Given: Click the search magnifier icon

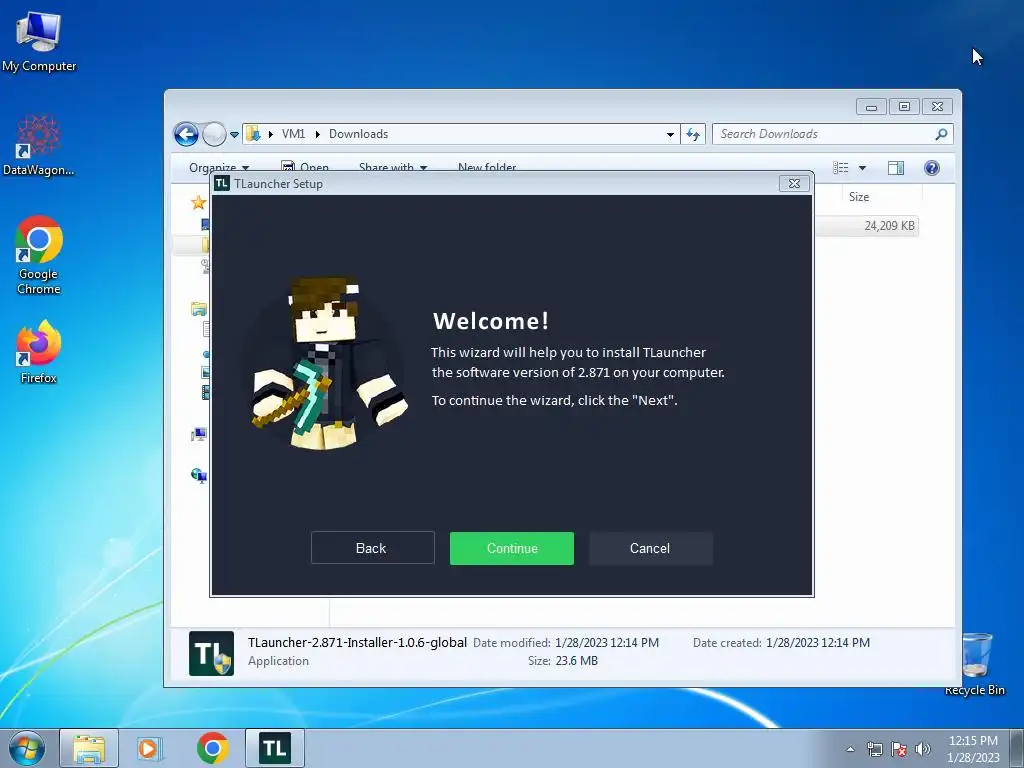Looking at the screenshot, I should [941, 134].
